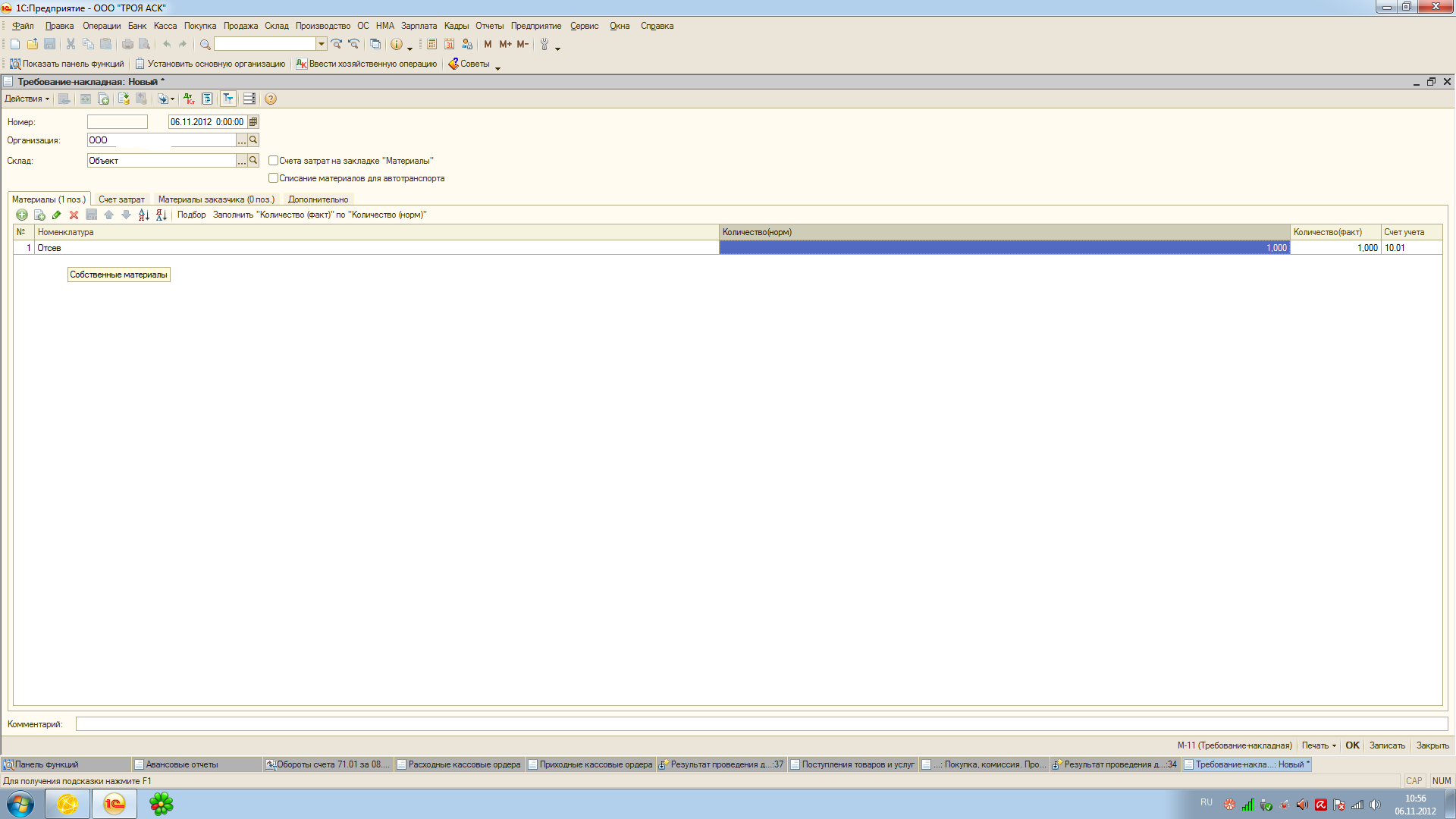Open the Производство menu
1456x819 pixels.
(323, 26)
